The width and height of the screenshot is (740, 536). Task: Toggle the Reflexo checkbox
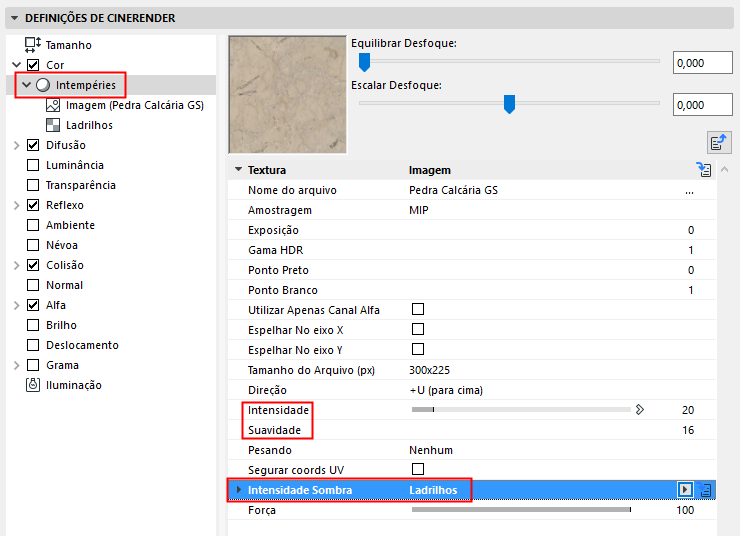33,205
